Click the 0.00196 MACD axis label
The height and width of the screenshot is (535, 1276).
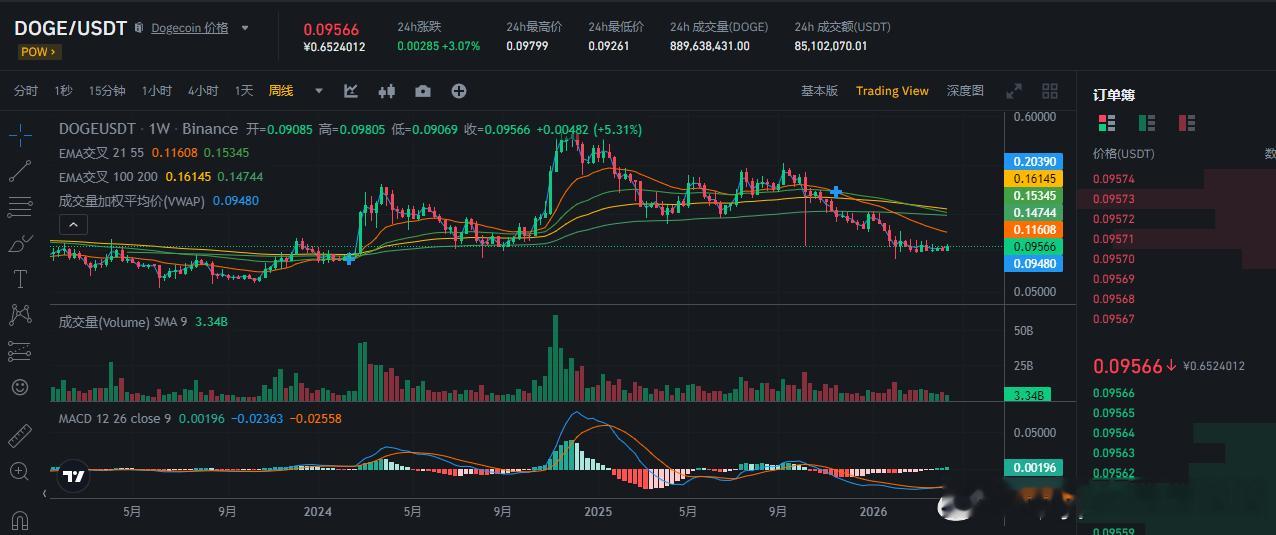(1034, 468)
